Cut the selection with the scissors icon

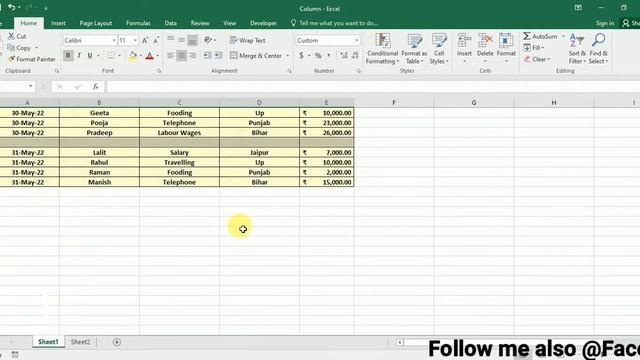(x=17, y=36)
